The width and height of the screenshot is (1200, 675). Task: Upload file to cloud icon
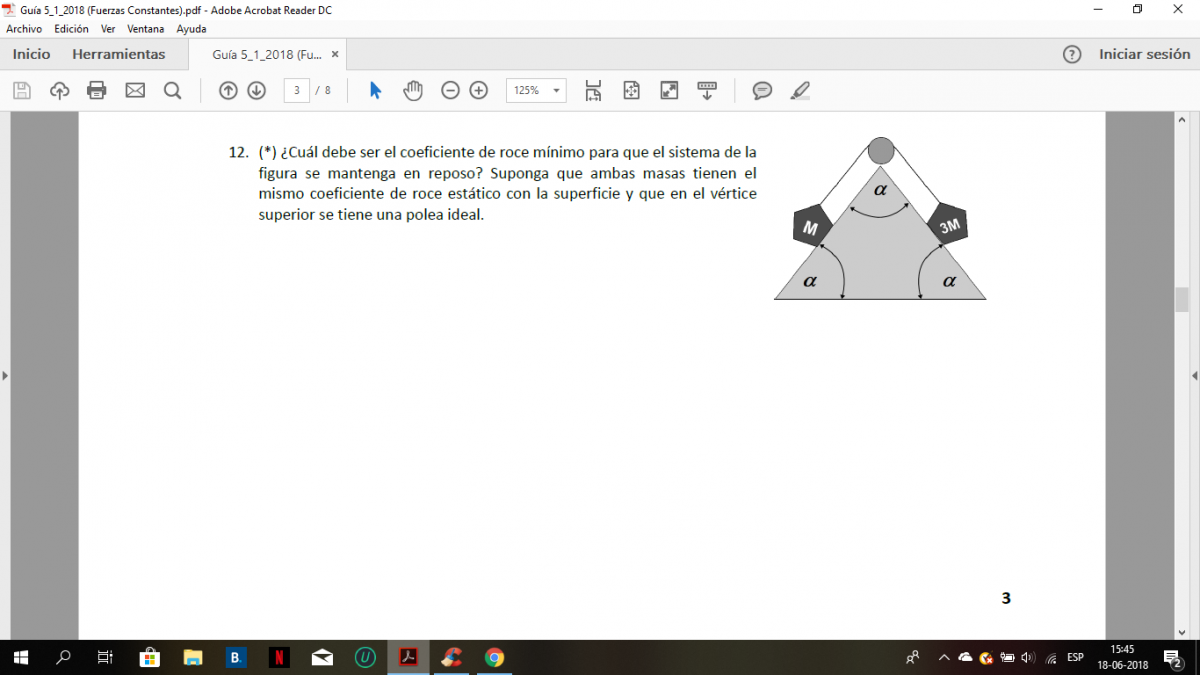point(60,91)
